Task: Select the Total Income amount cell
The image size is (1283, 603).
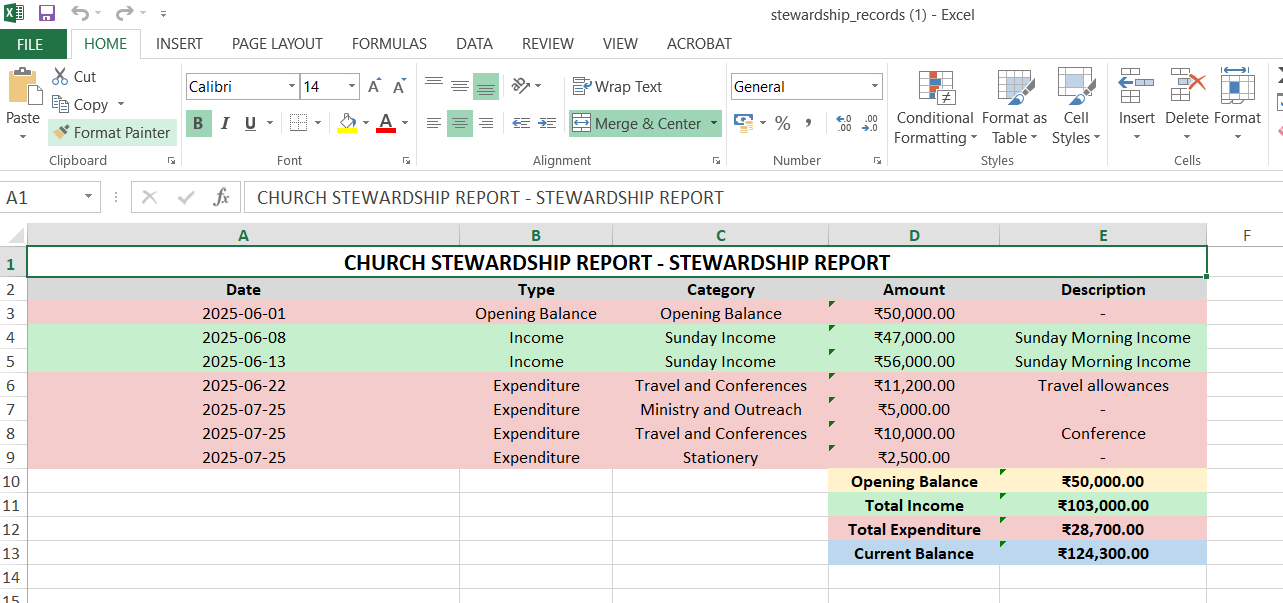Action: [1103, 505]
